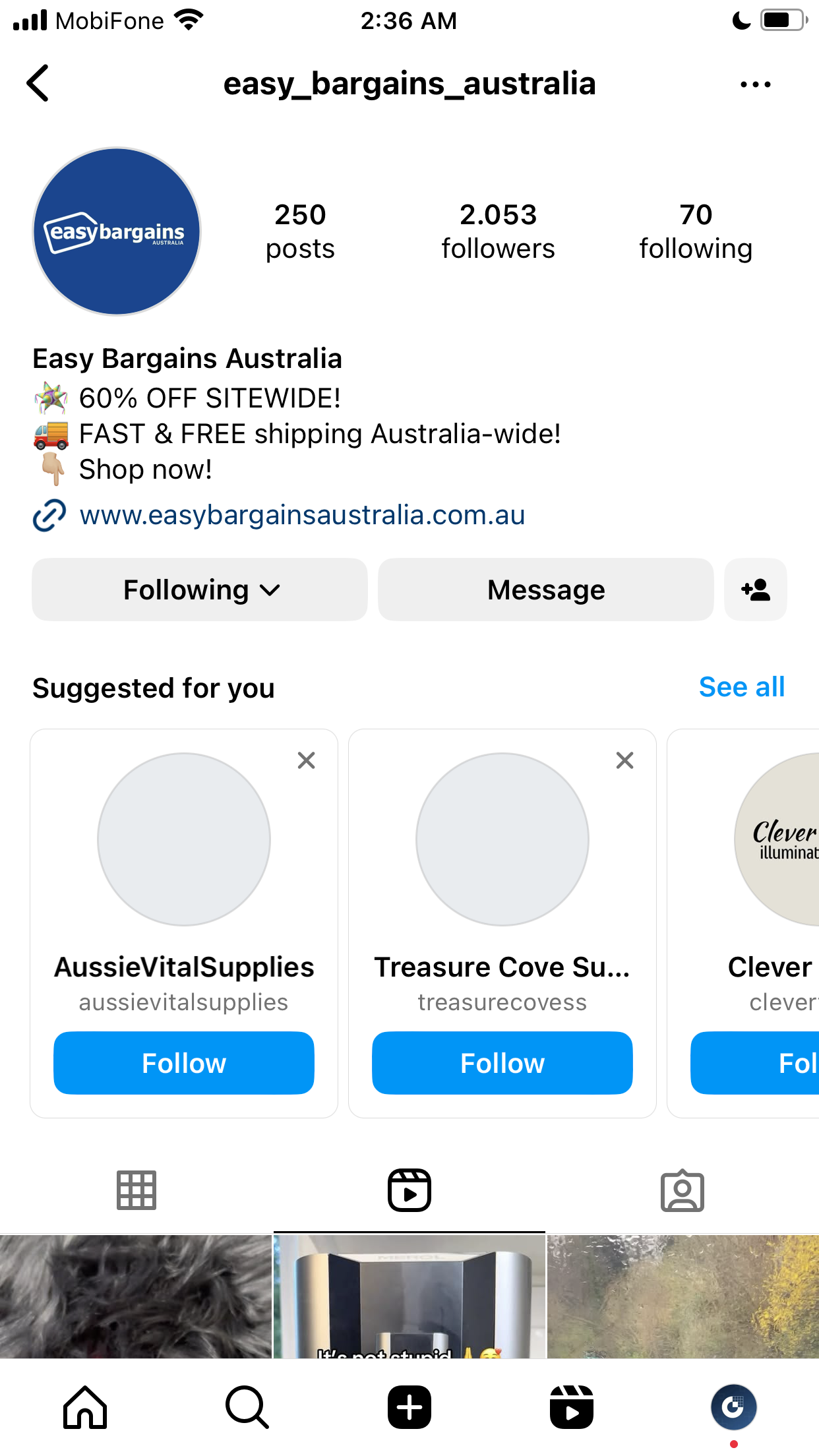The width and height of the screenshot is (819, 1456).
Task: Open the three-dot more options menu
Action: click(755, 84)
